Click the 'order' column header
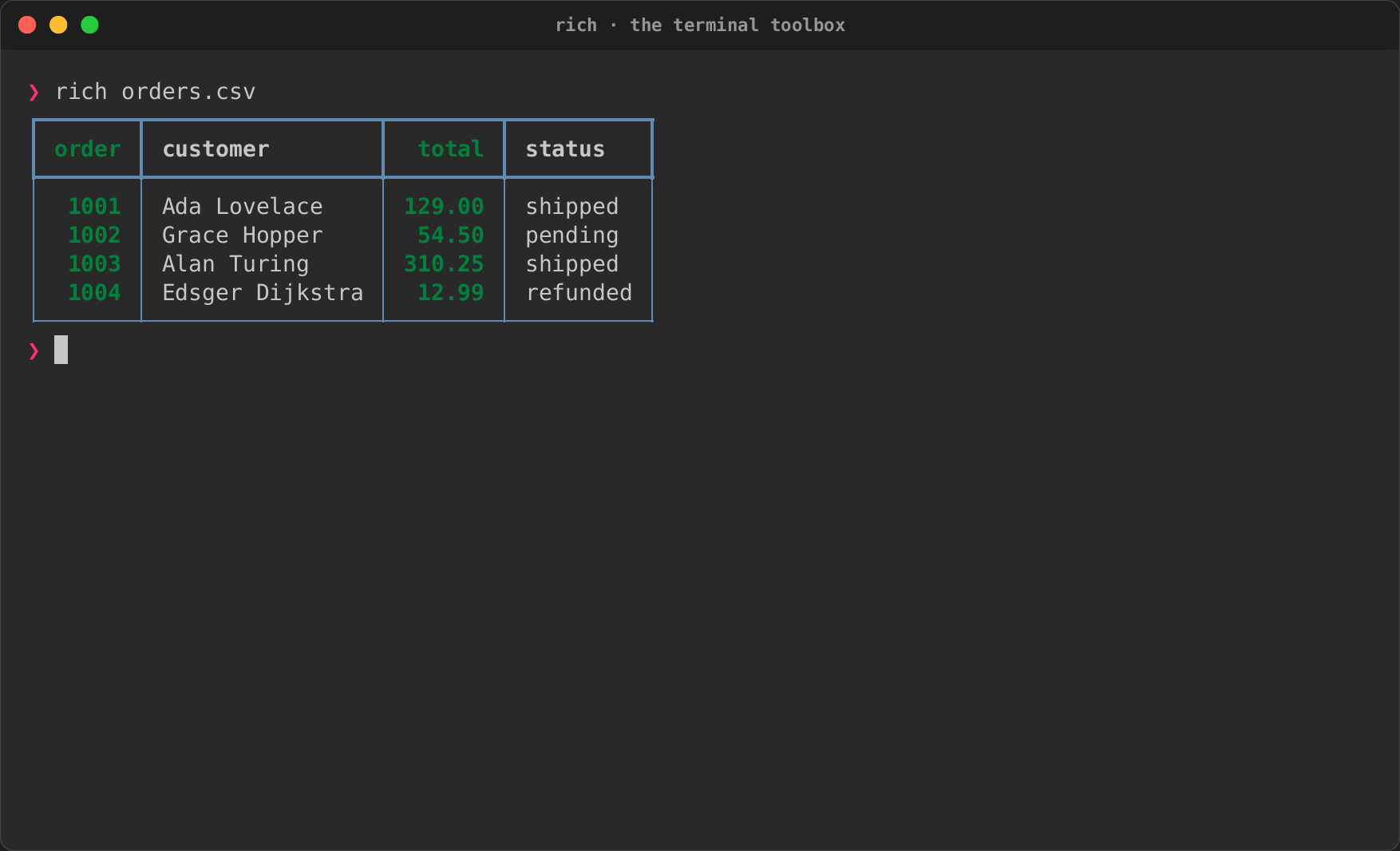Image resolution: width=1400 pixels, height=851 pixels. click(x=88, y=149)
